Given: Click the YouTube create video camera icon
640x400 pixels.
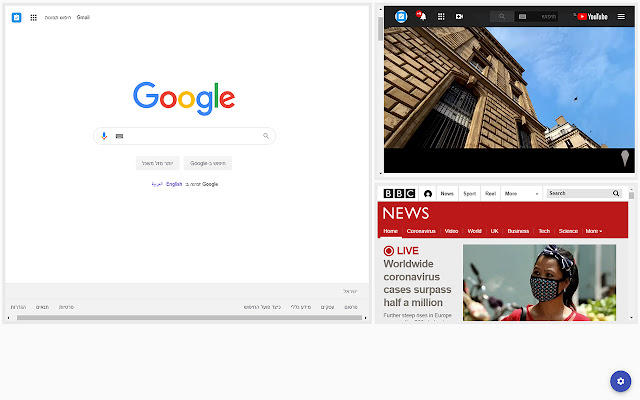Looking at the screenshot, I should [459, 16].
